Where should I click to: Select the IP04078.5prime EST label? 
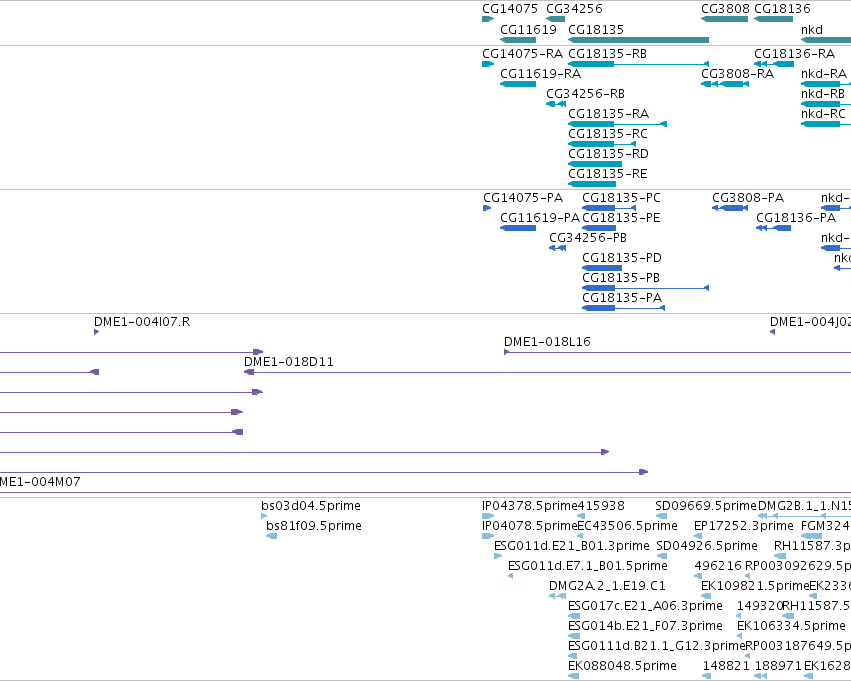point(530,526)
